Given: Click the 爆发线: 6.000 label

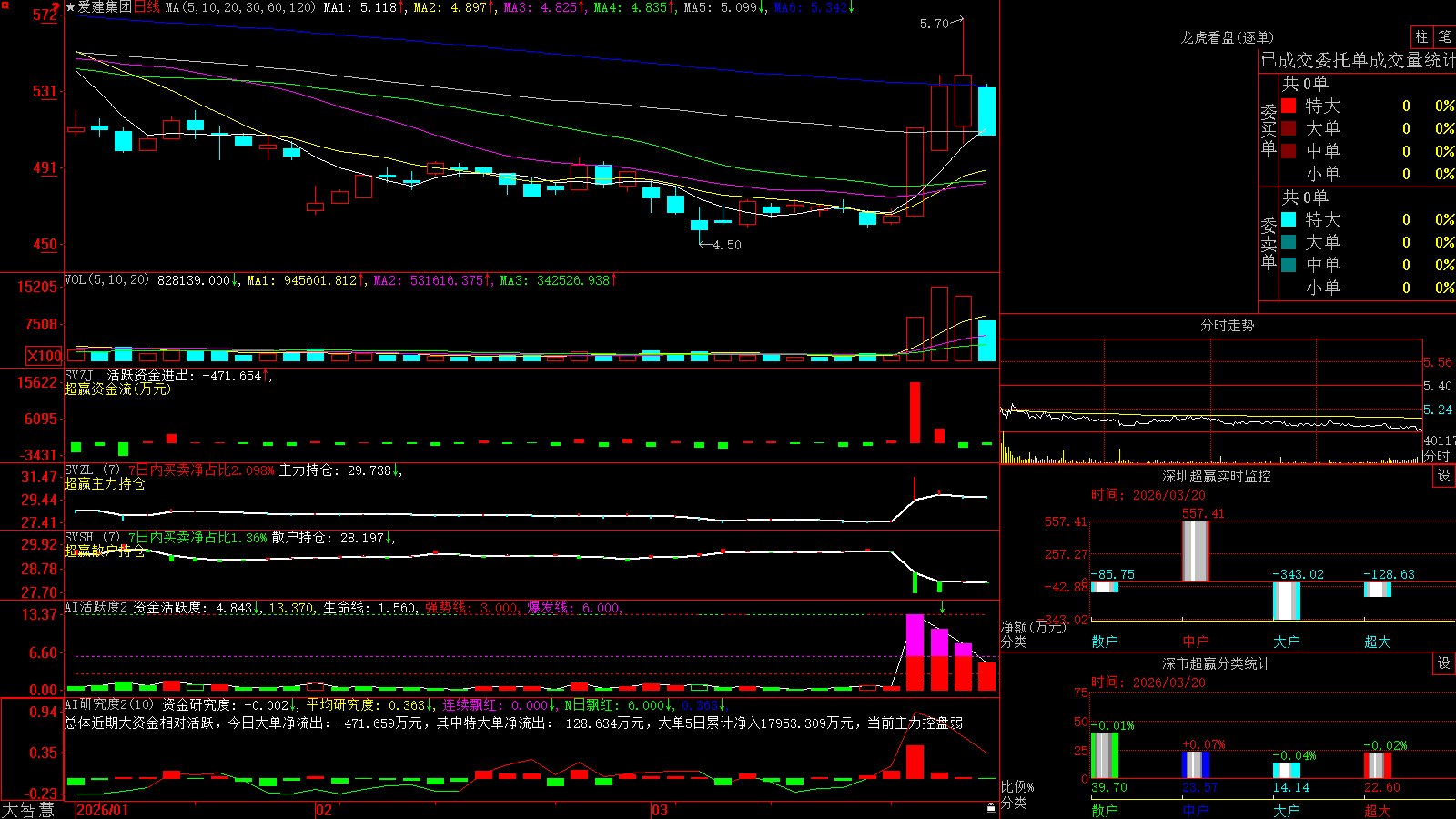Looking at the screenshot, I should pos(575,607).
